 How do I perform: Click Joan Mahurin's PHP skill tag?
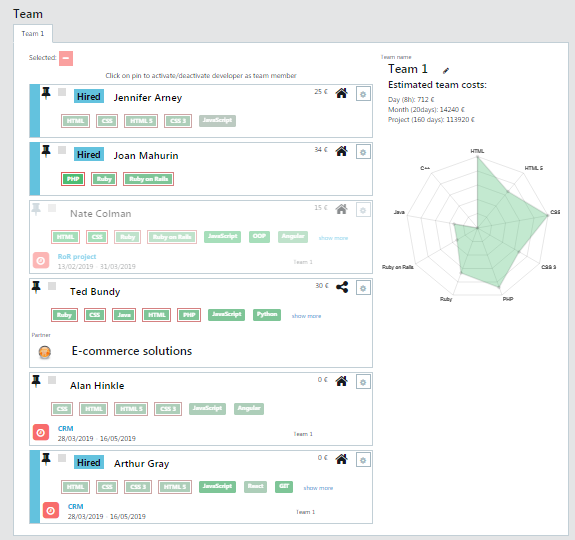(73, 179)
